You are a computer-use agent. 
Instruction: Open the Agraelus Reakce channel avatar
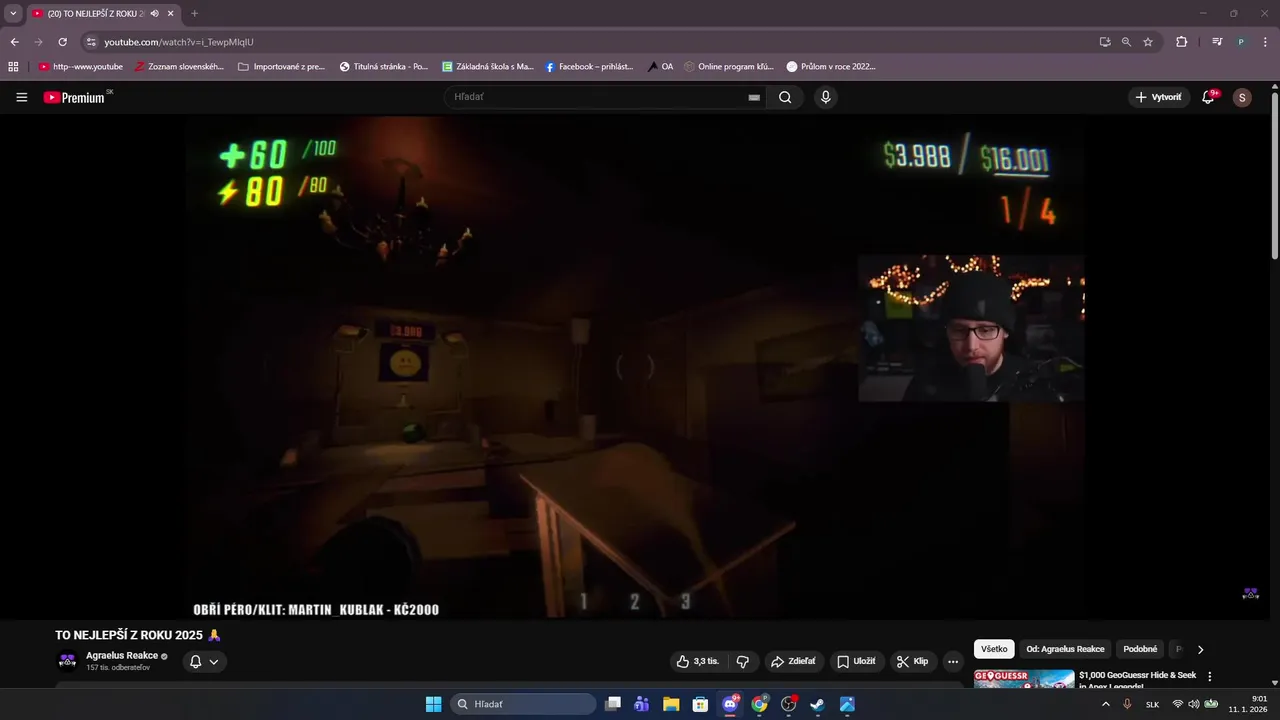[67, 661]
